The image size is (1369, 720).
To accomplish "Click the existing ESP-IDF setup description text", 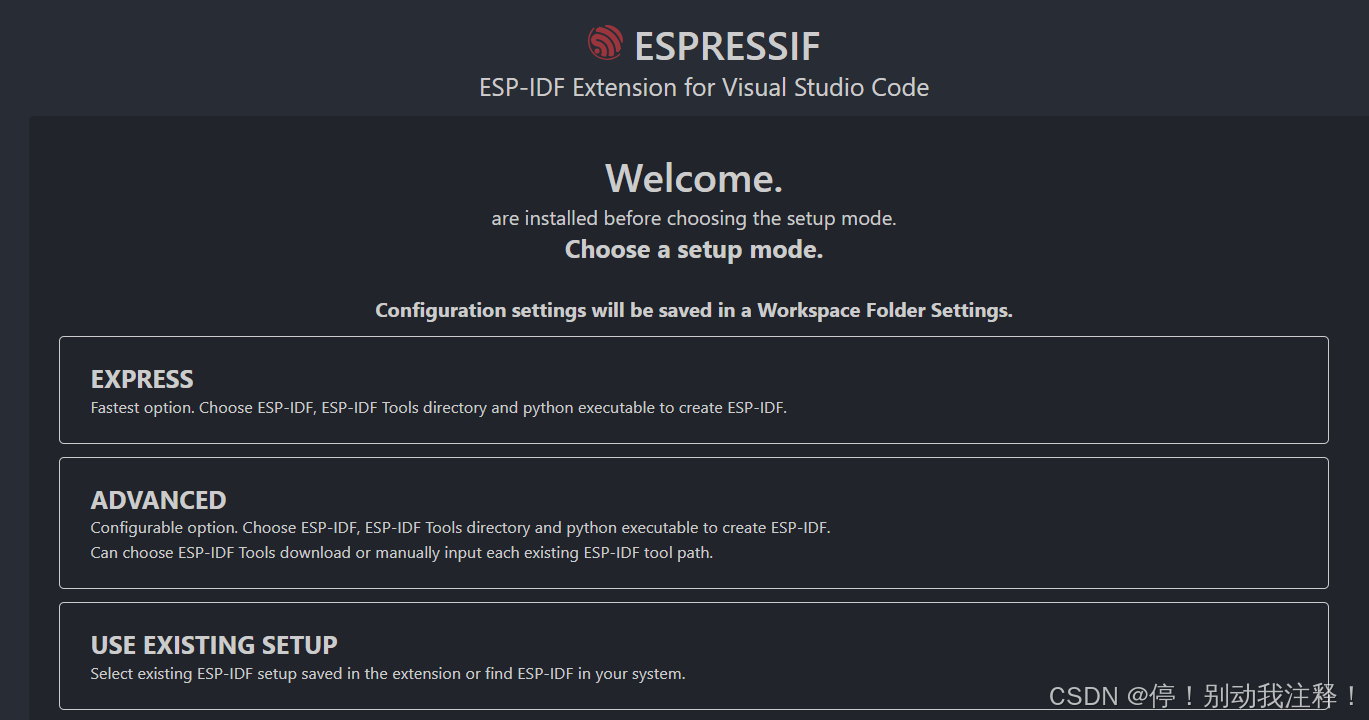I will tap(388, 673).
